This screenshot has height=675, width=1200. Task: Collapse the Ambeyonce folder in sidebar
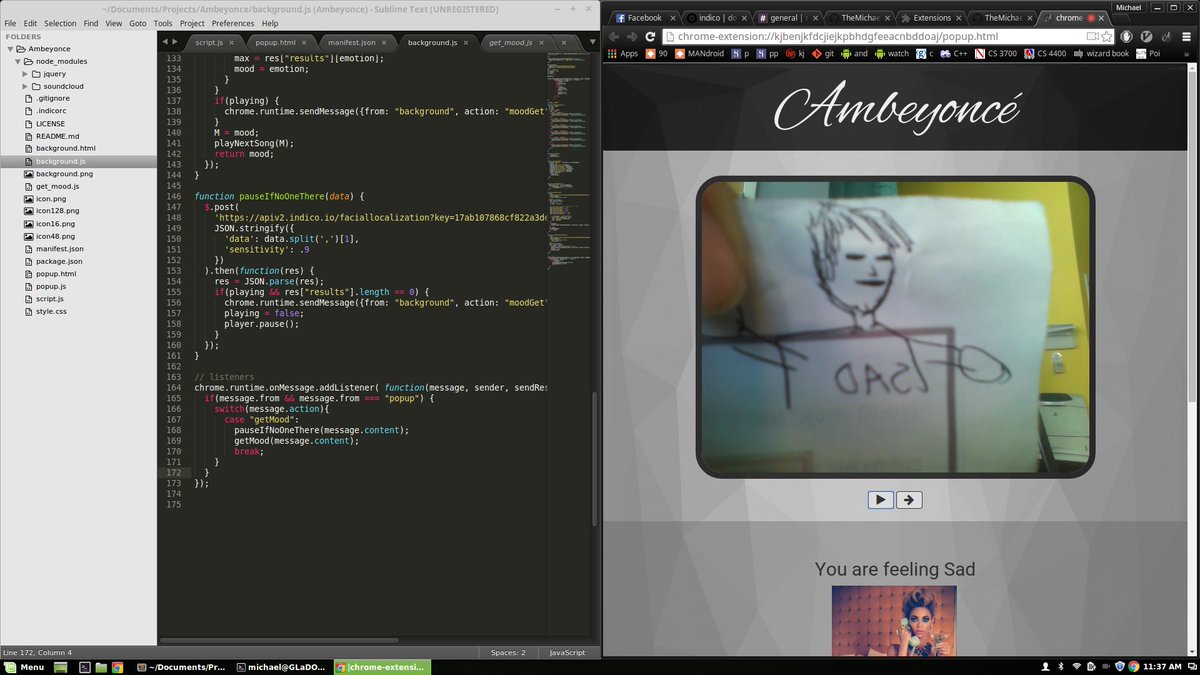click(x=10, y=48)
